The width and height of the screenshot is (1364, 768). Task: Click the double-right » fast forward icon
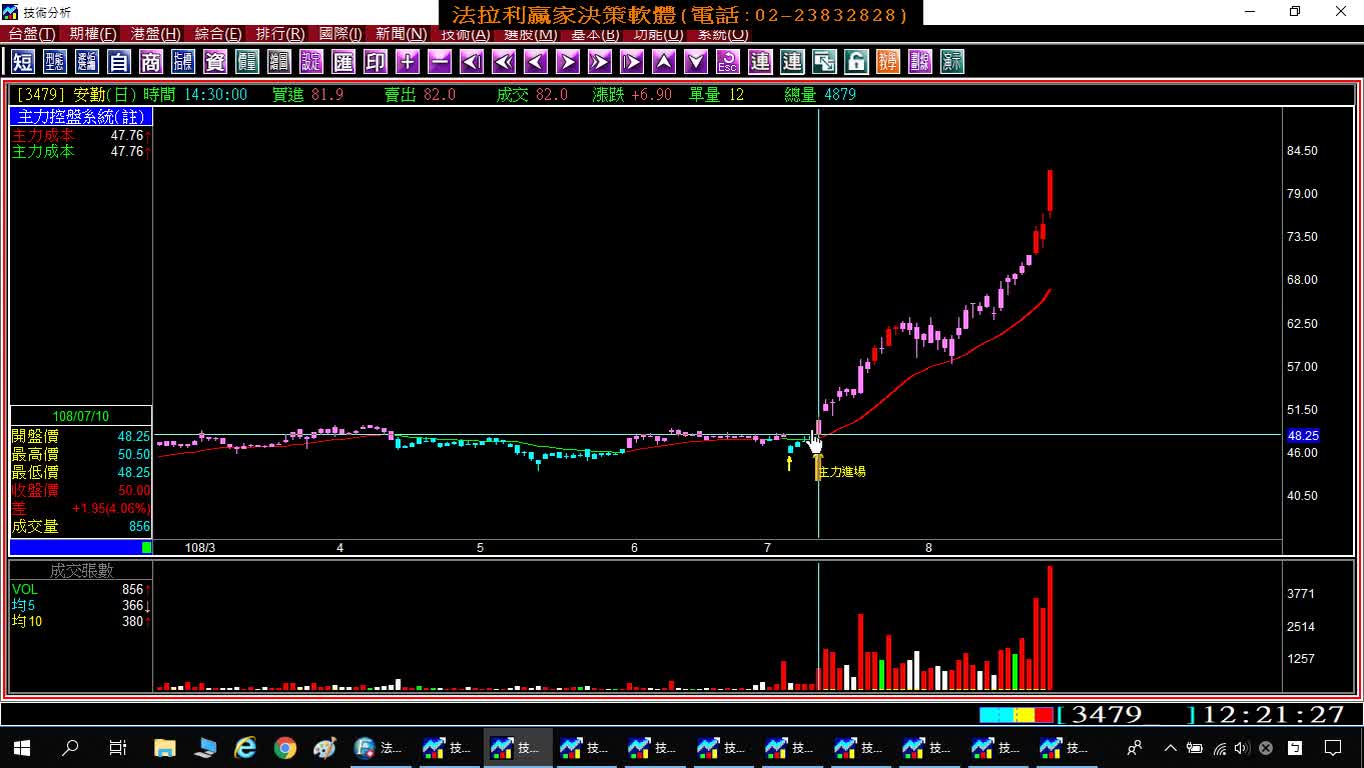[x=599, y=62]
